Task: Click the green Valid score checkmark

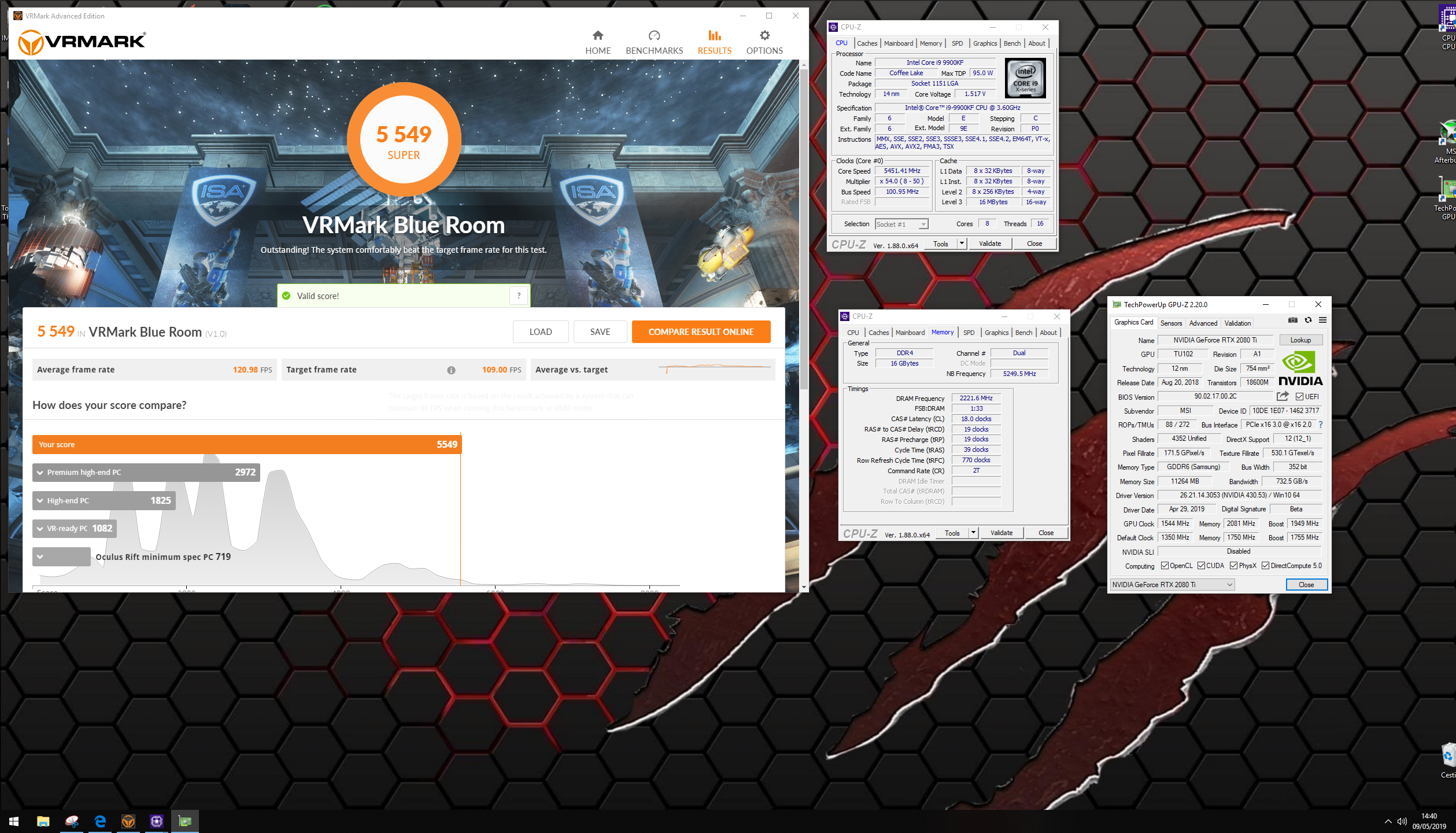Action: coord(286,296)
